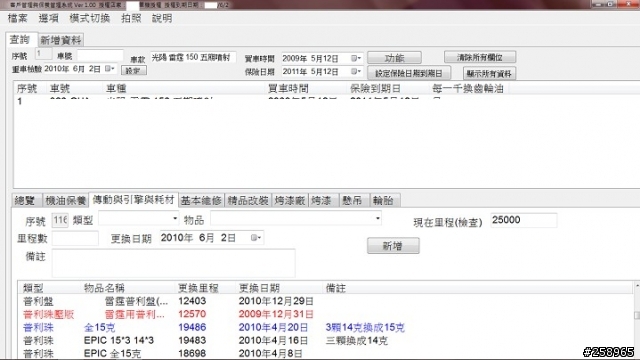Switch to the 精品改裝 tab

coord(248,200)
